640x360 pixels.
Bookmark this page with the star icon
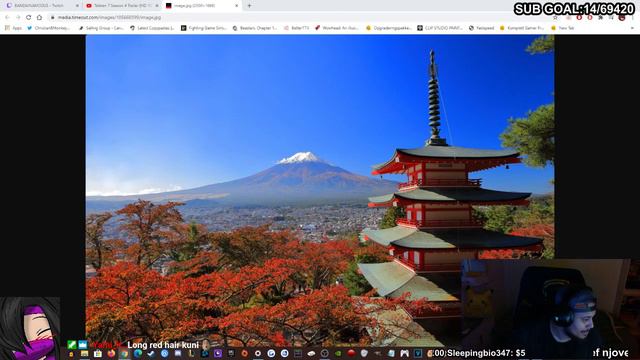[x=555, y=18]
